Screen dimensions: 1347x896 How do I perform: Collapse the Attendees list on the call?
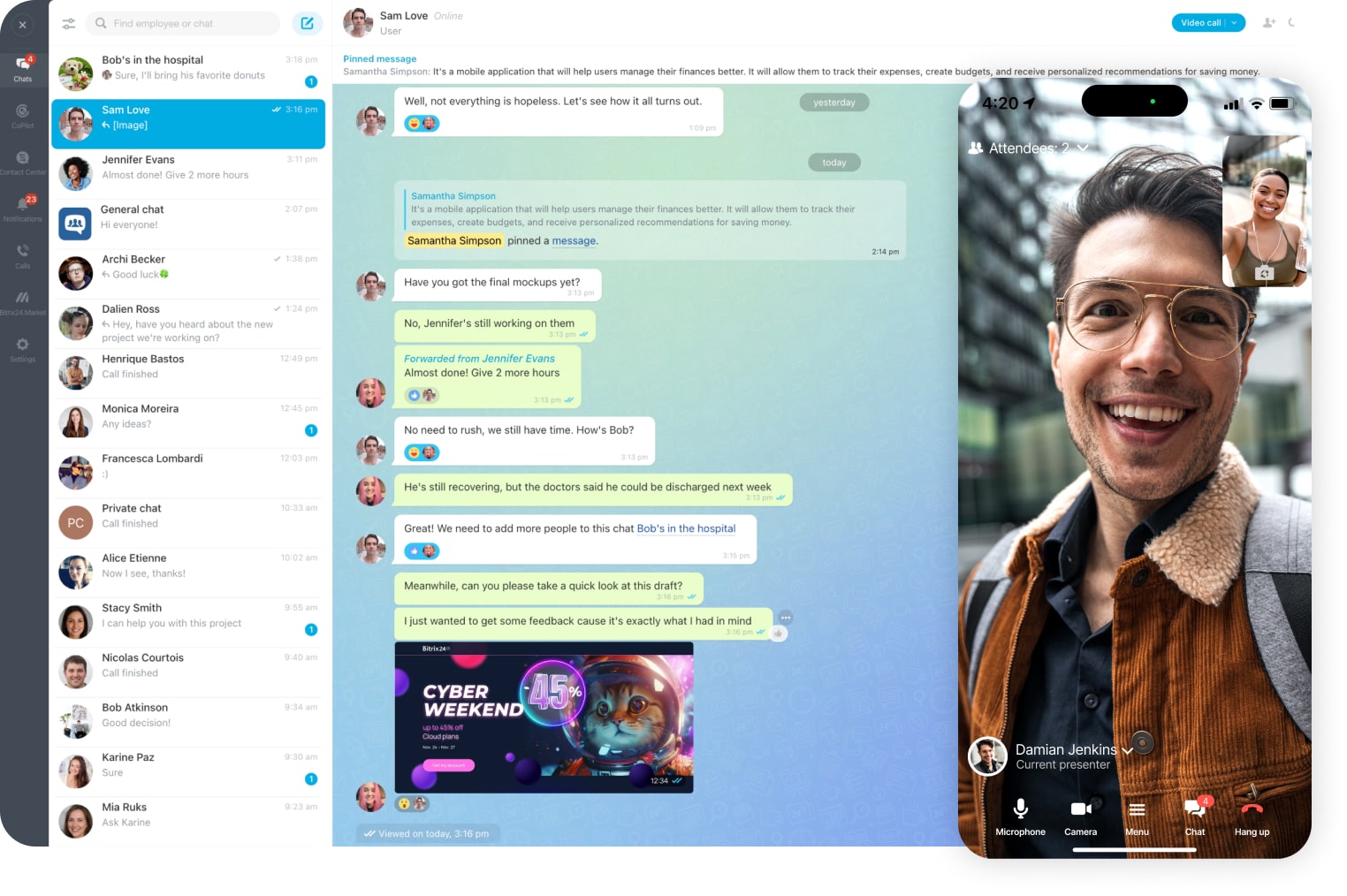coord(1085,148)
